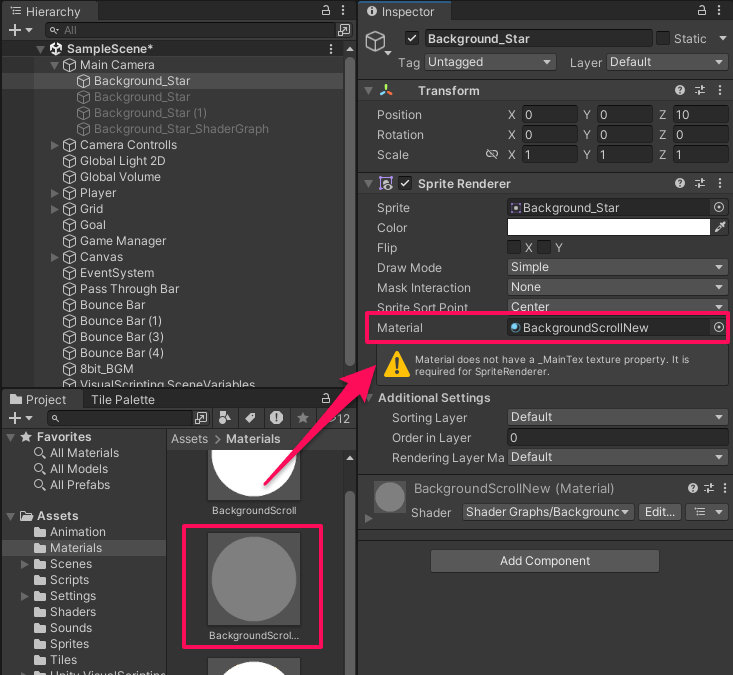733x675 pixels.
Task: Open the Material object picker circle
Action: tap(719, 327)
